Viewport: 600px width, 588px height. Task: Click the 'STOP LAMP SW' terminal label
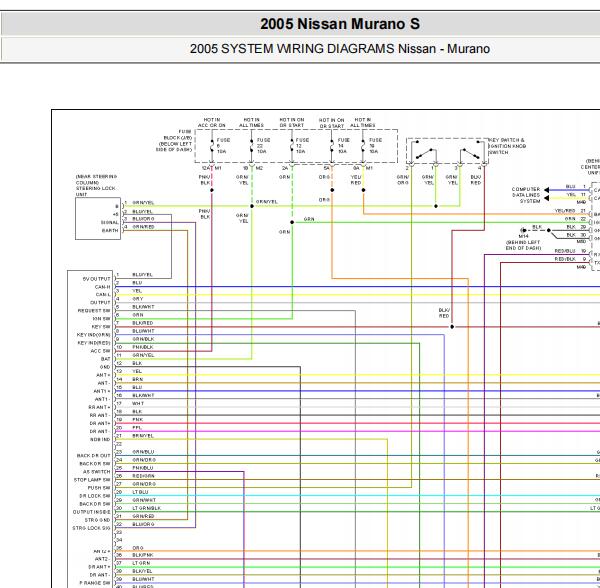point(92,480)
